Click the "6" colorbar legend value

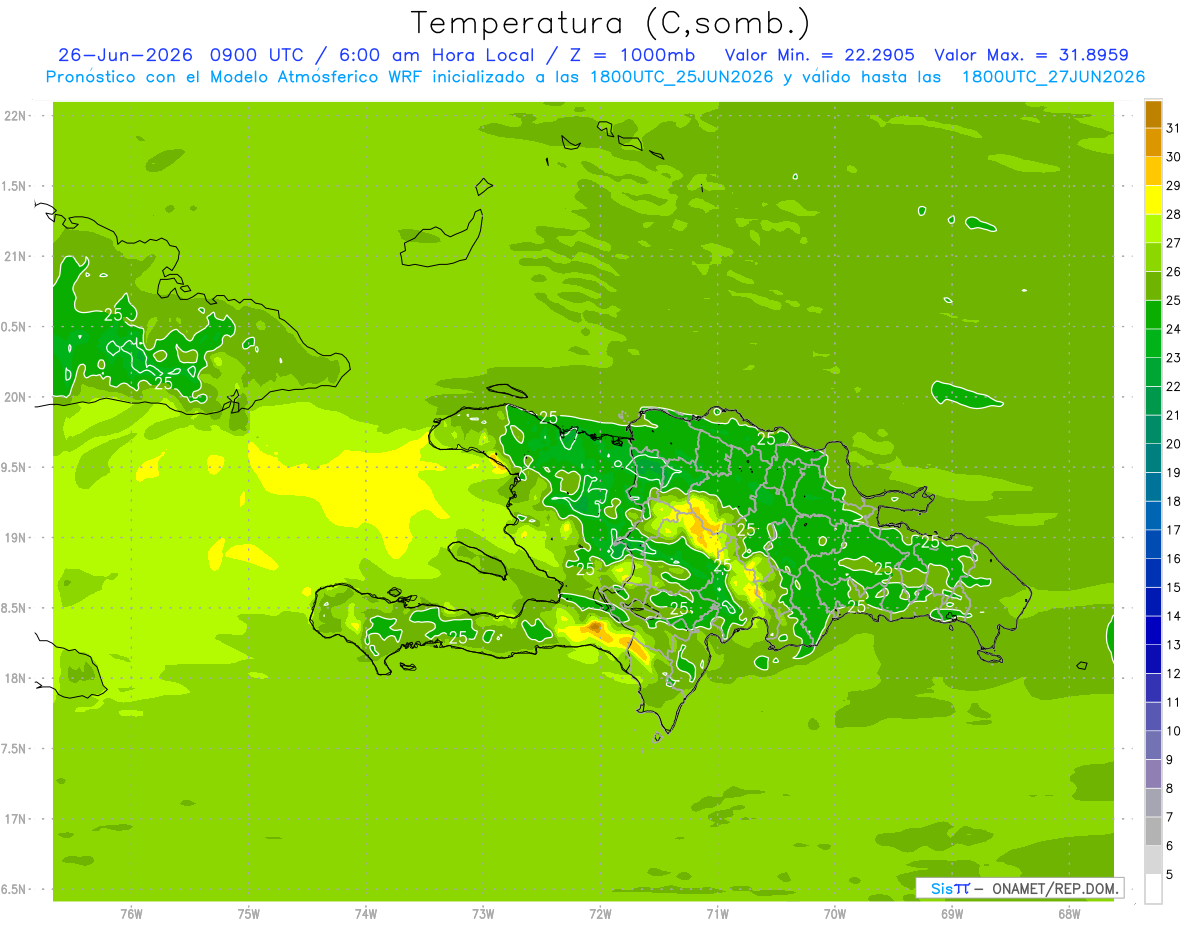click(x=1169, y=846)
